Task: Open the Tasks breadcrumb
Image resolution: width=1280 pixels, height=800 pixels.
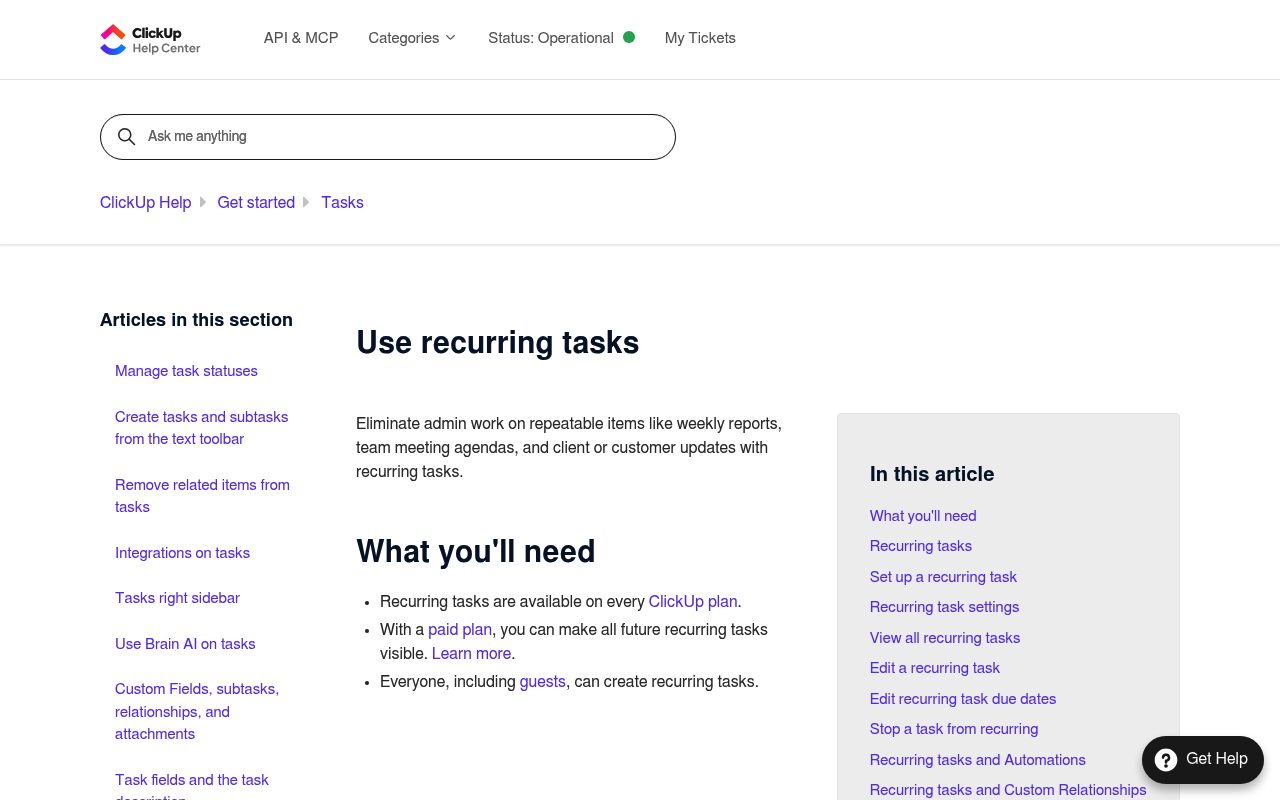Action: [342, 202]
